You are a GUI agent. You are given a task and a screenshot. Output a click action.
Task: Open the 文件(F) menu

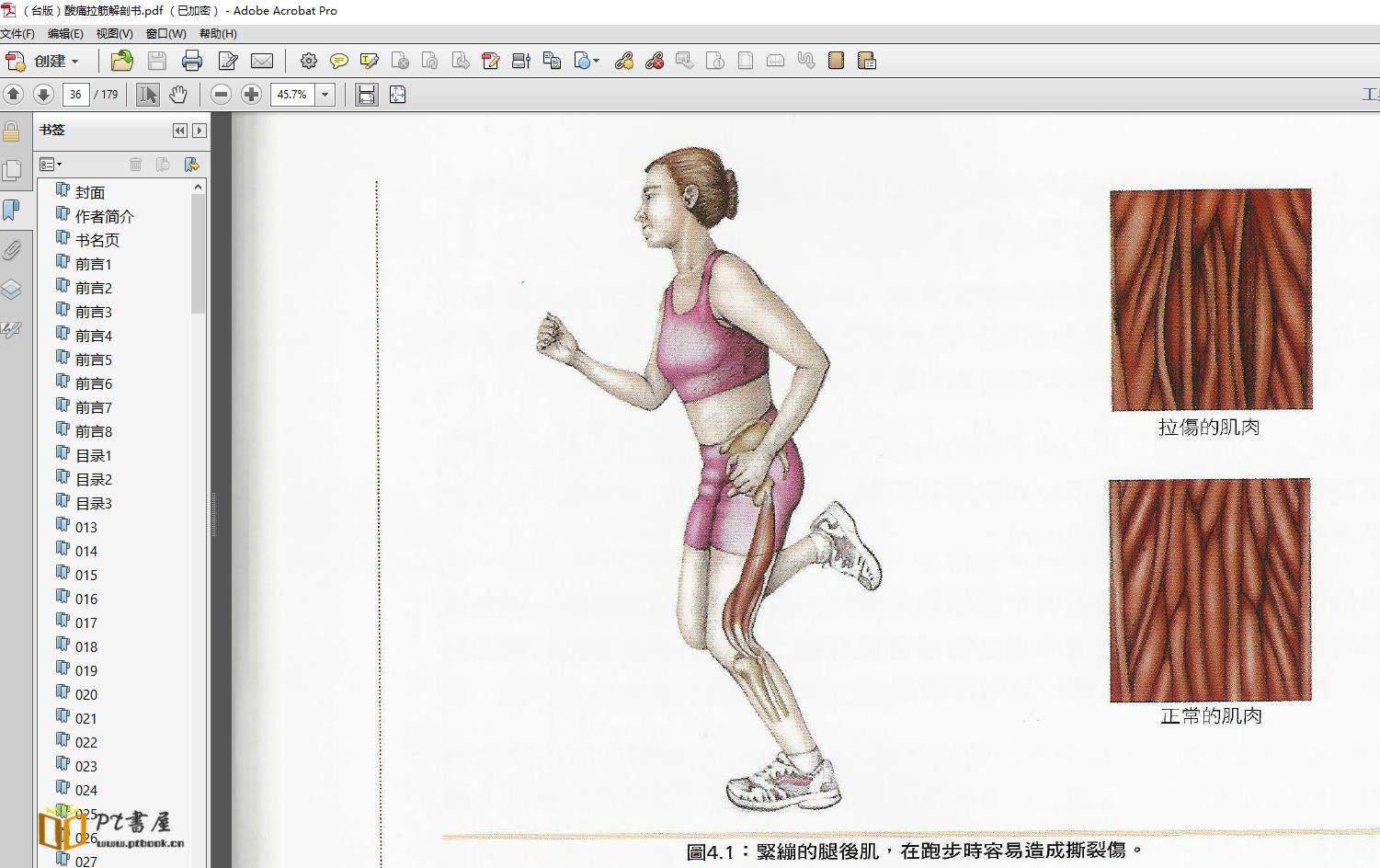pos(17,34)
